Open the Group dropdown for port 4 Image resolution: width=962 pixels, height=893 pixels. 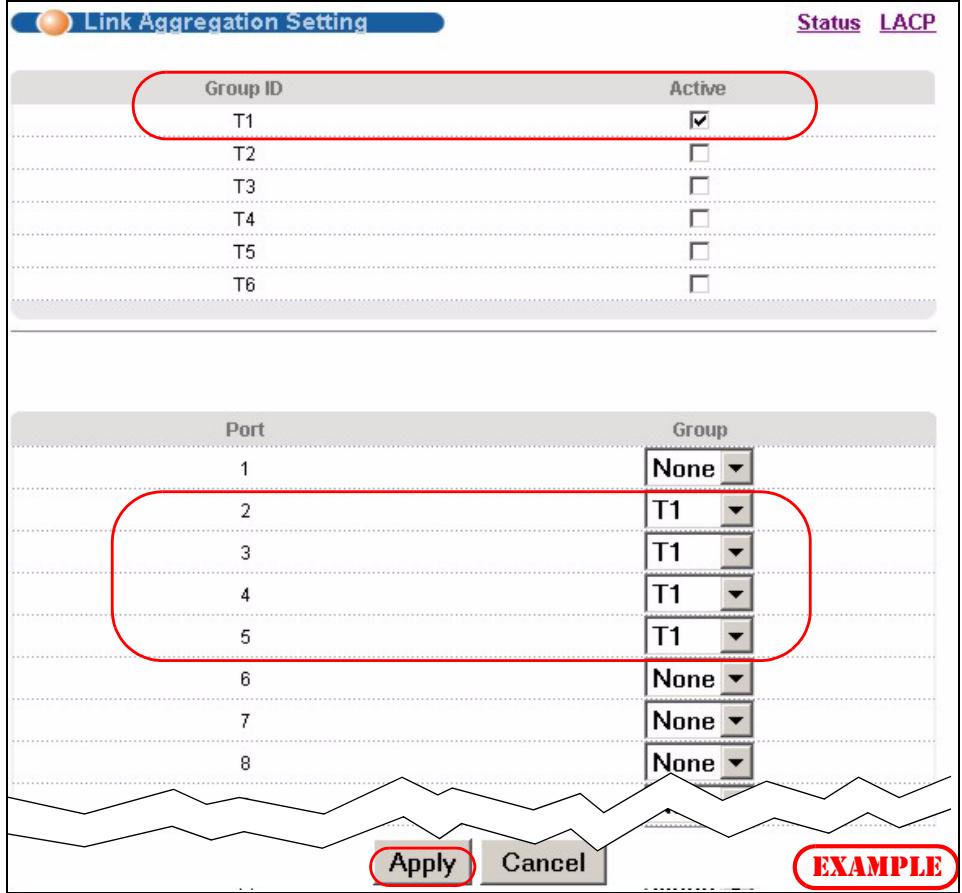coord(699,594)
